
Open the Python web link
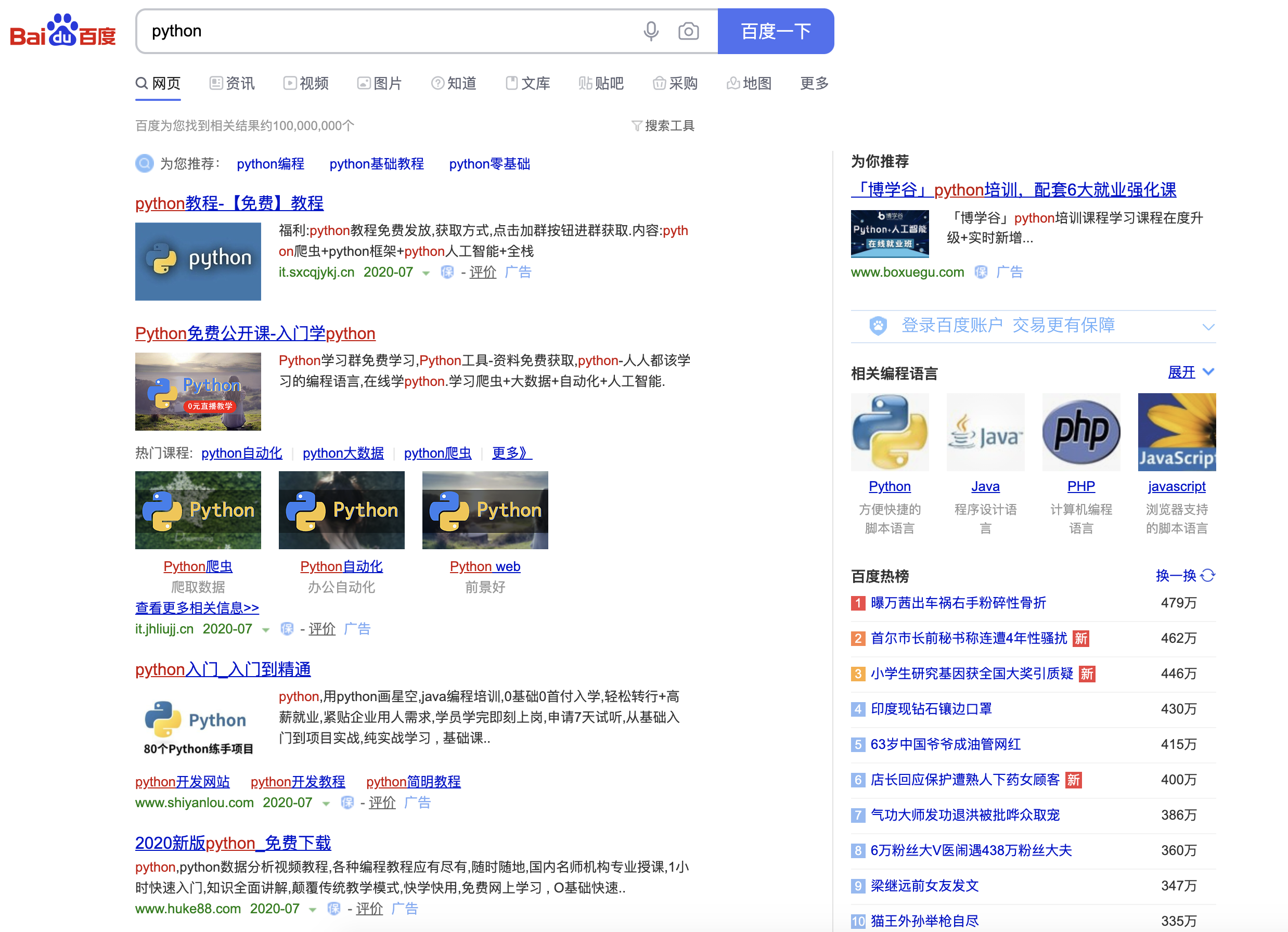click(485, 566)
